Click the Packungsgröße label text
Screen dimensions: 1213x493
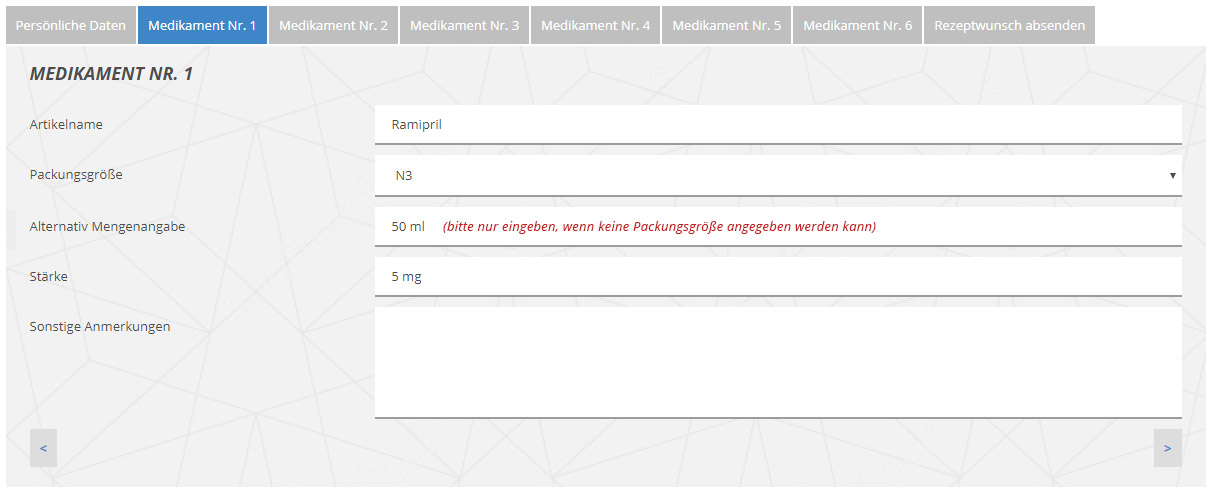click(76, 175)
